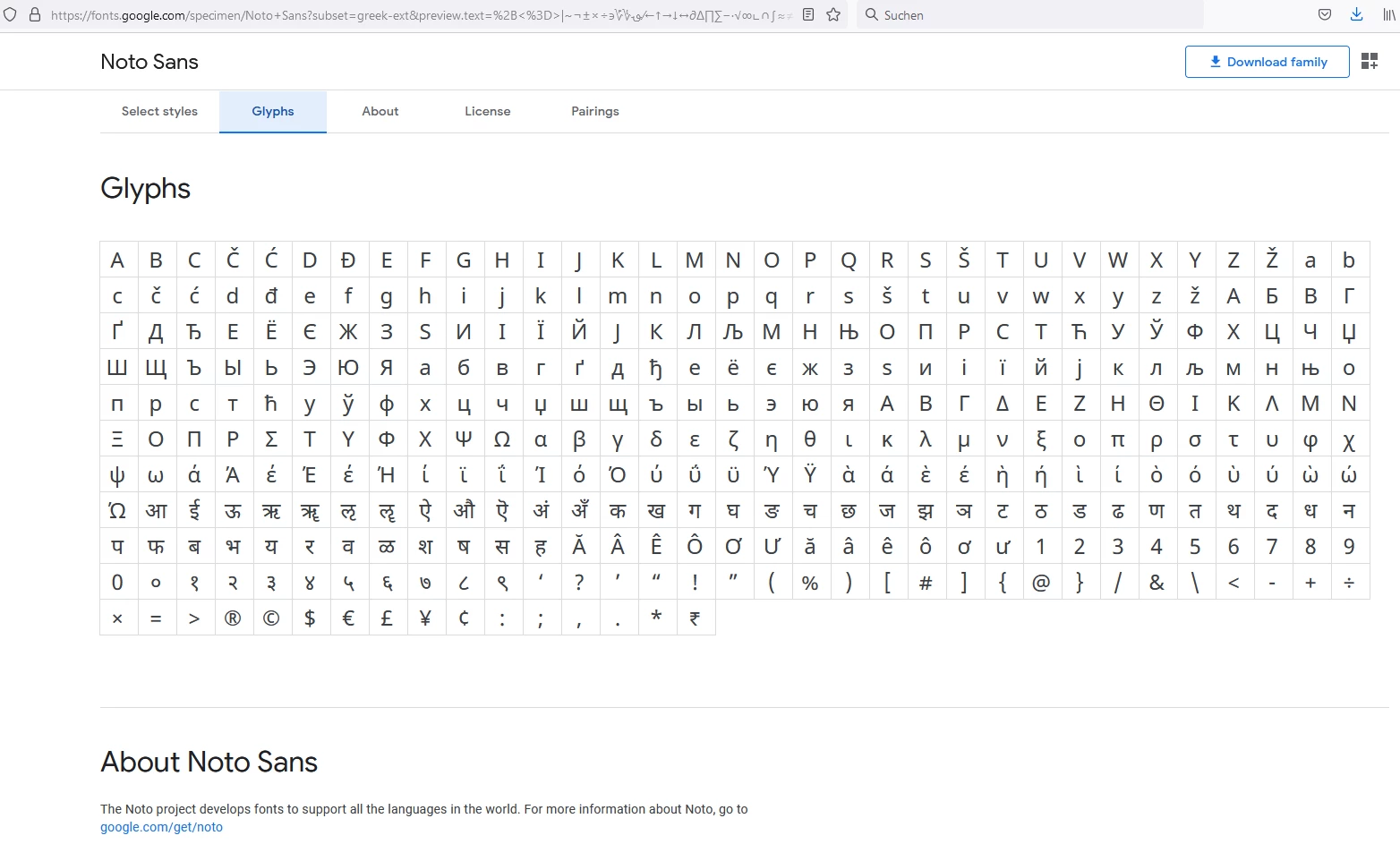Click the padlock site security icon
Viewport: 1400px width, 844px height.
(x=35, y=15)
